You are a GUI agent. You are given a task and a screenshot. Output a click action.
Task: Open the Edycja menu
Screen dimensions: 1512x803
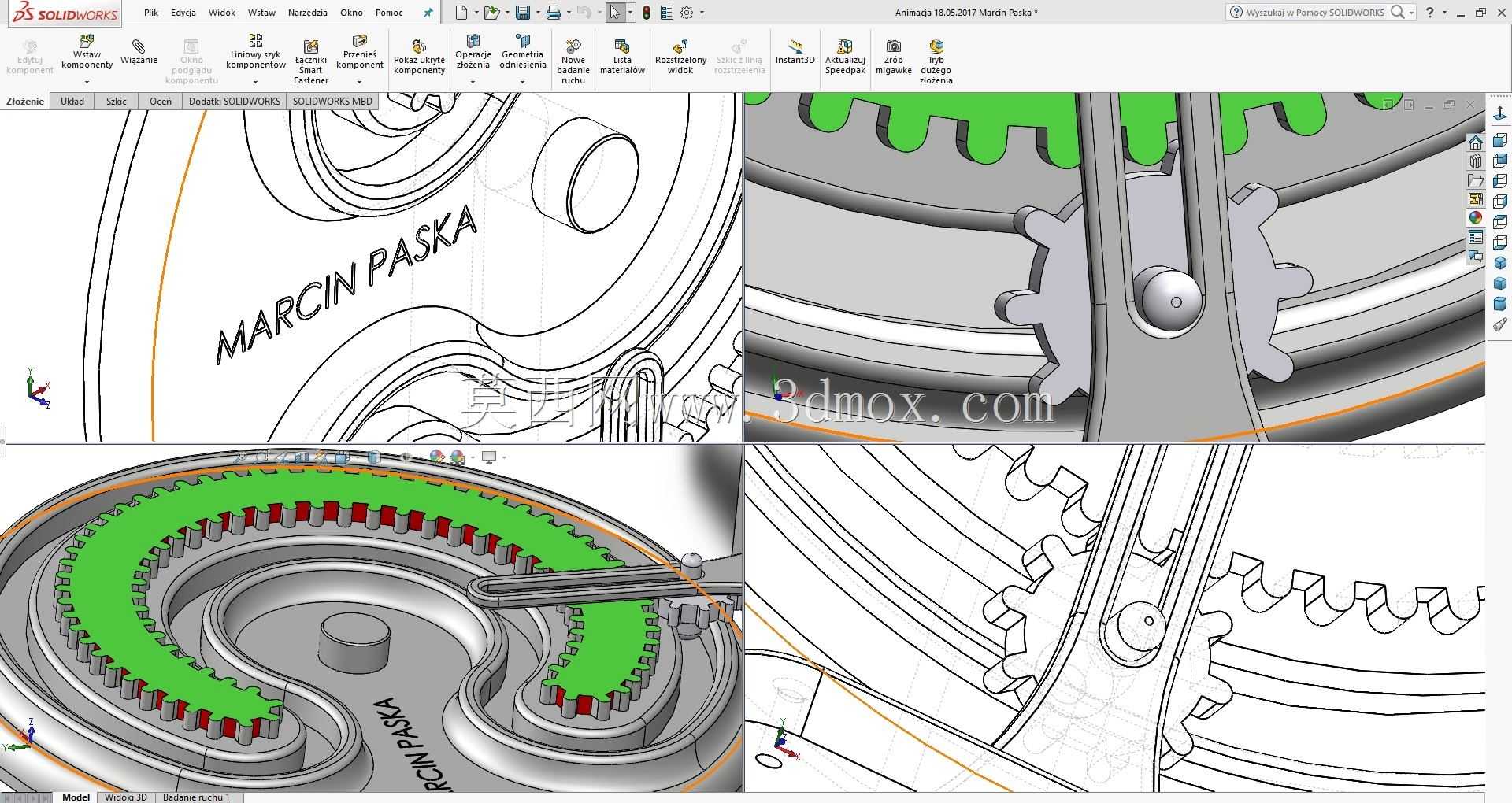(x=183, y=13)
